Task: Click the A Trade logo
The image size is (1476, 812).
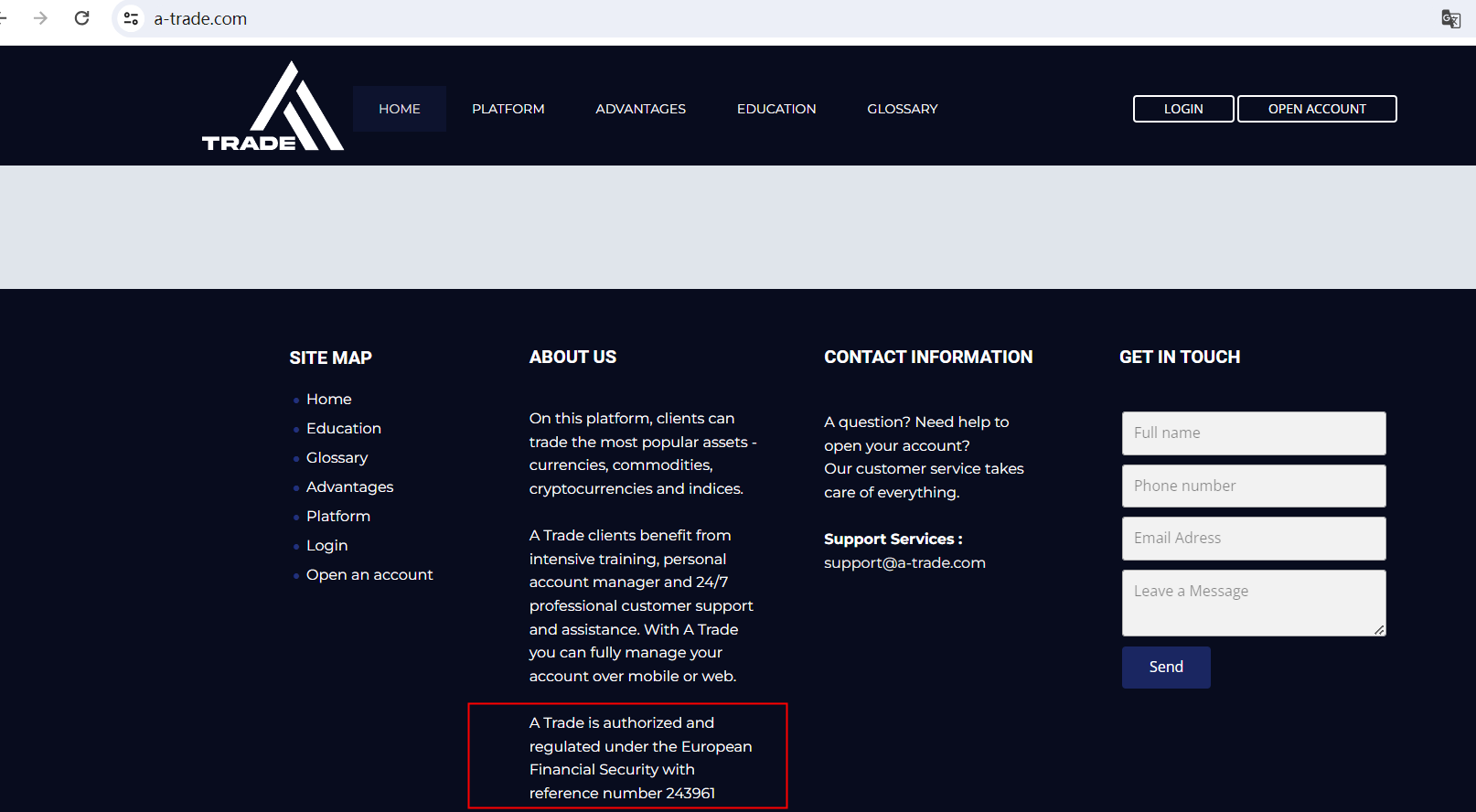Action: pyautogui.click(x=273, y=106)
